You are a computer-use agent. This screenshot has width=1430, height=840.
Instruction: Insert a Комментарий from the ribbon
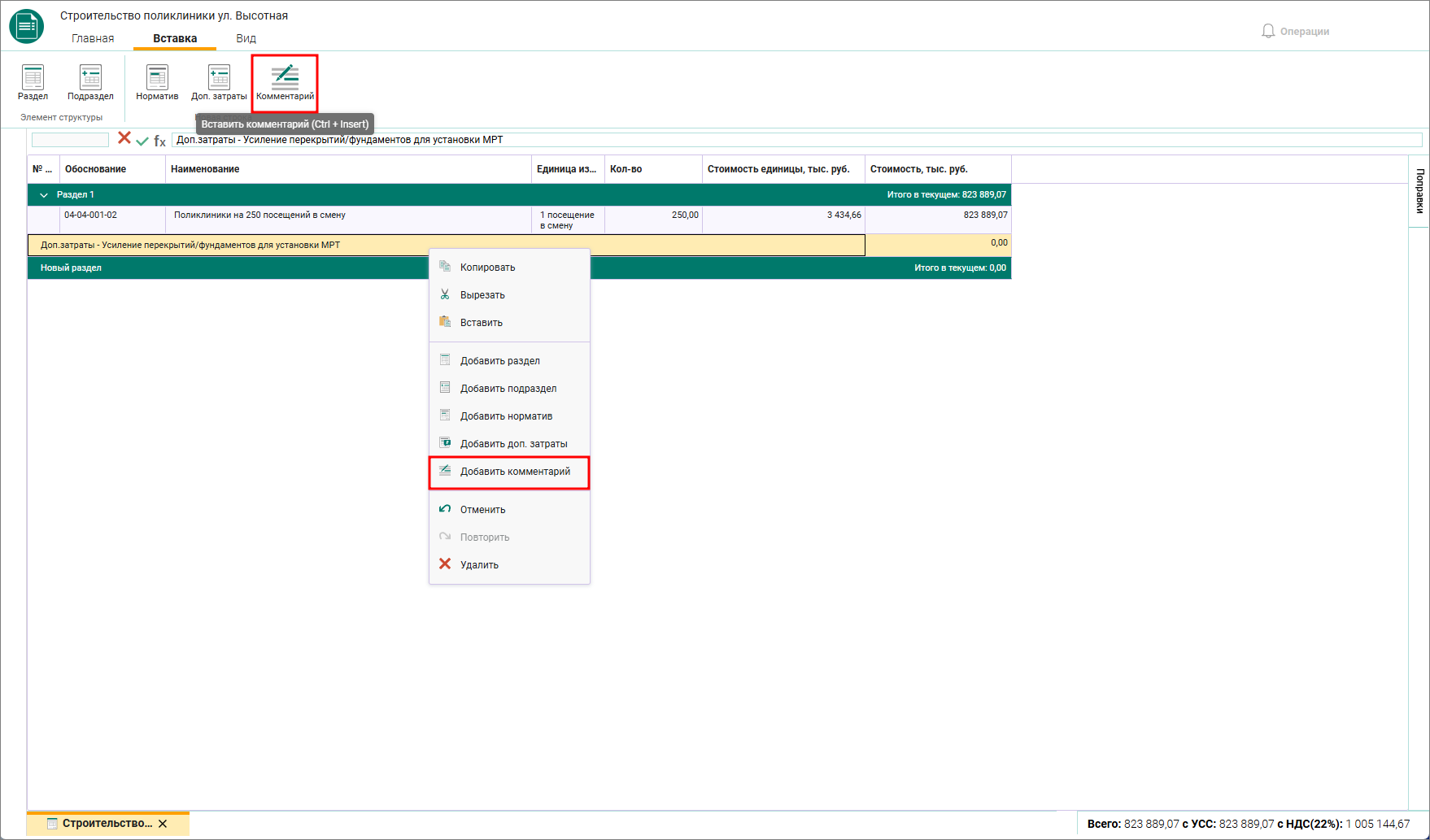(285, 82)
